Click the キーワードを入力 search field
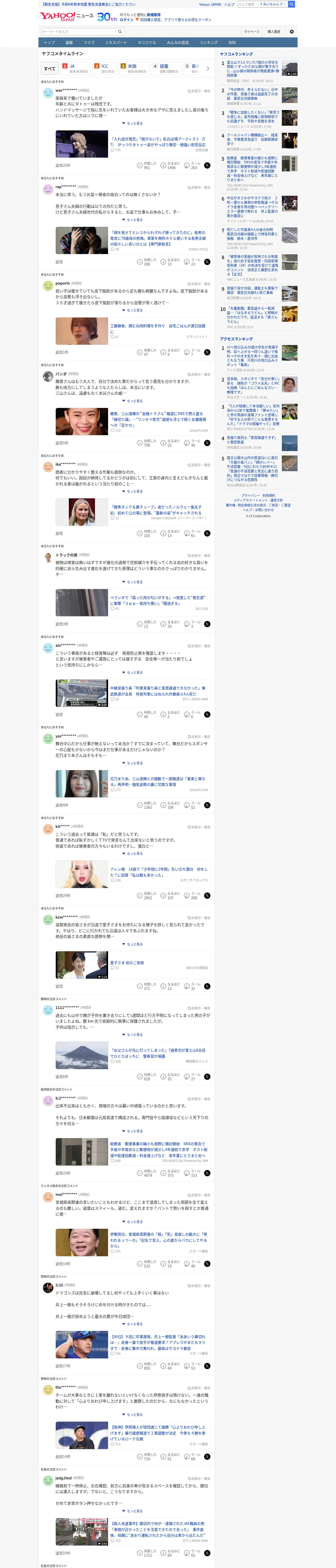Screen dimensions: 336x1568 coord(79,32)
